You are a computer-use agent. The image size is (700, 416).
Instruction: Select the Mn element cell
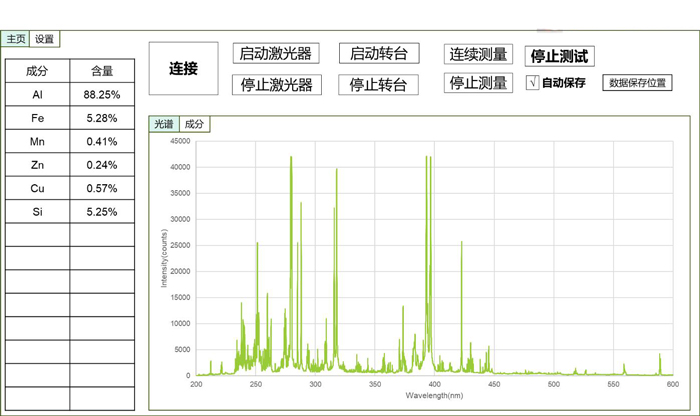[37, 141]
